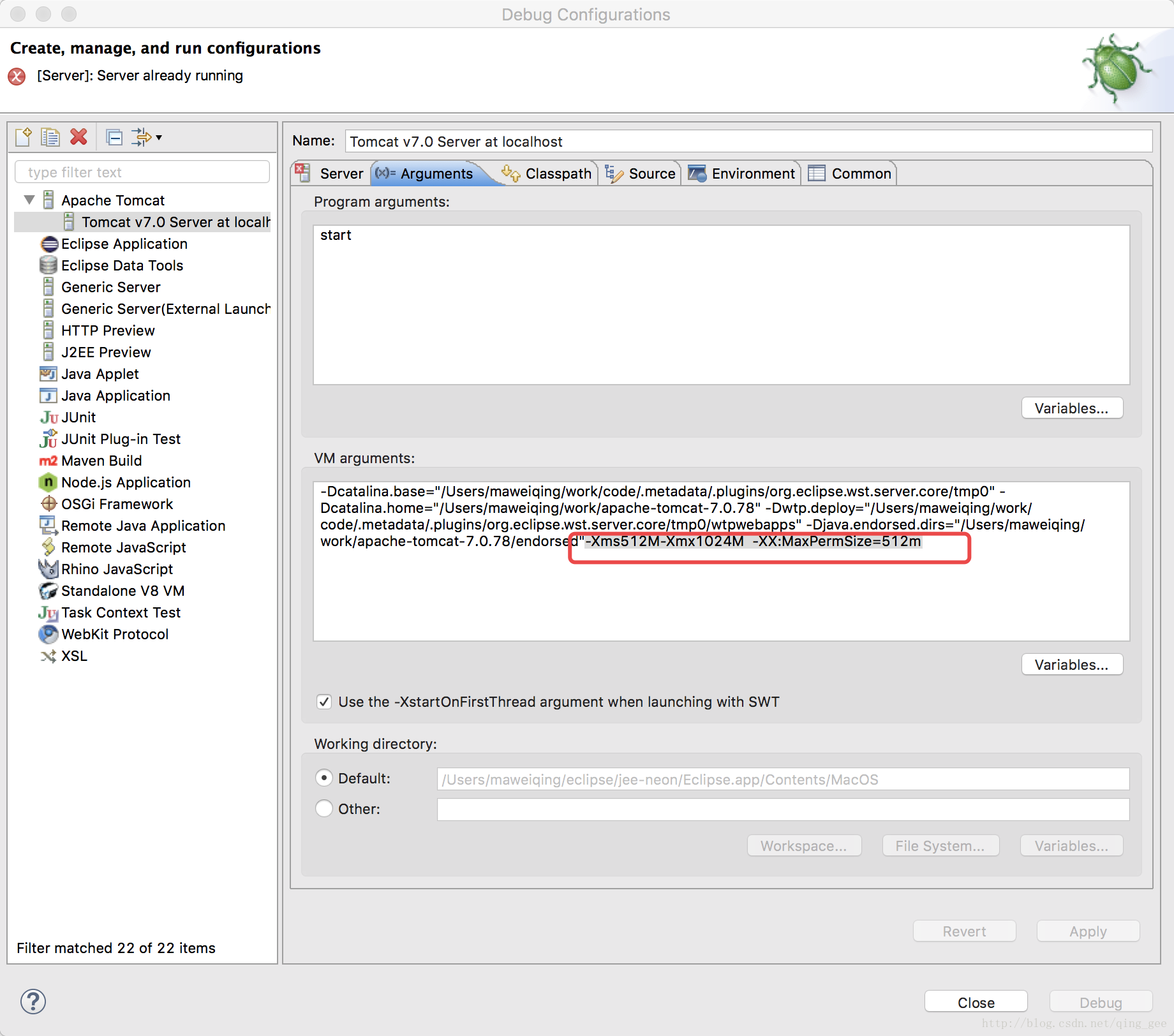The image size is (1174, 1036).
Task: Switch to the Source tab
Action: tap(641, 174)
